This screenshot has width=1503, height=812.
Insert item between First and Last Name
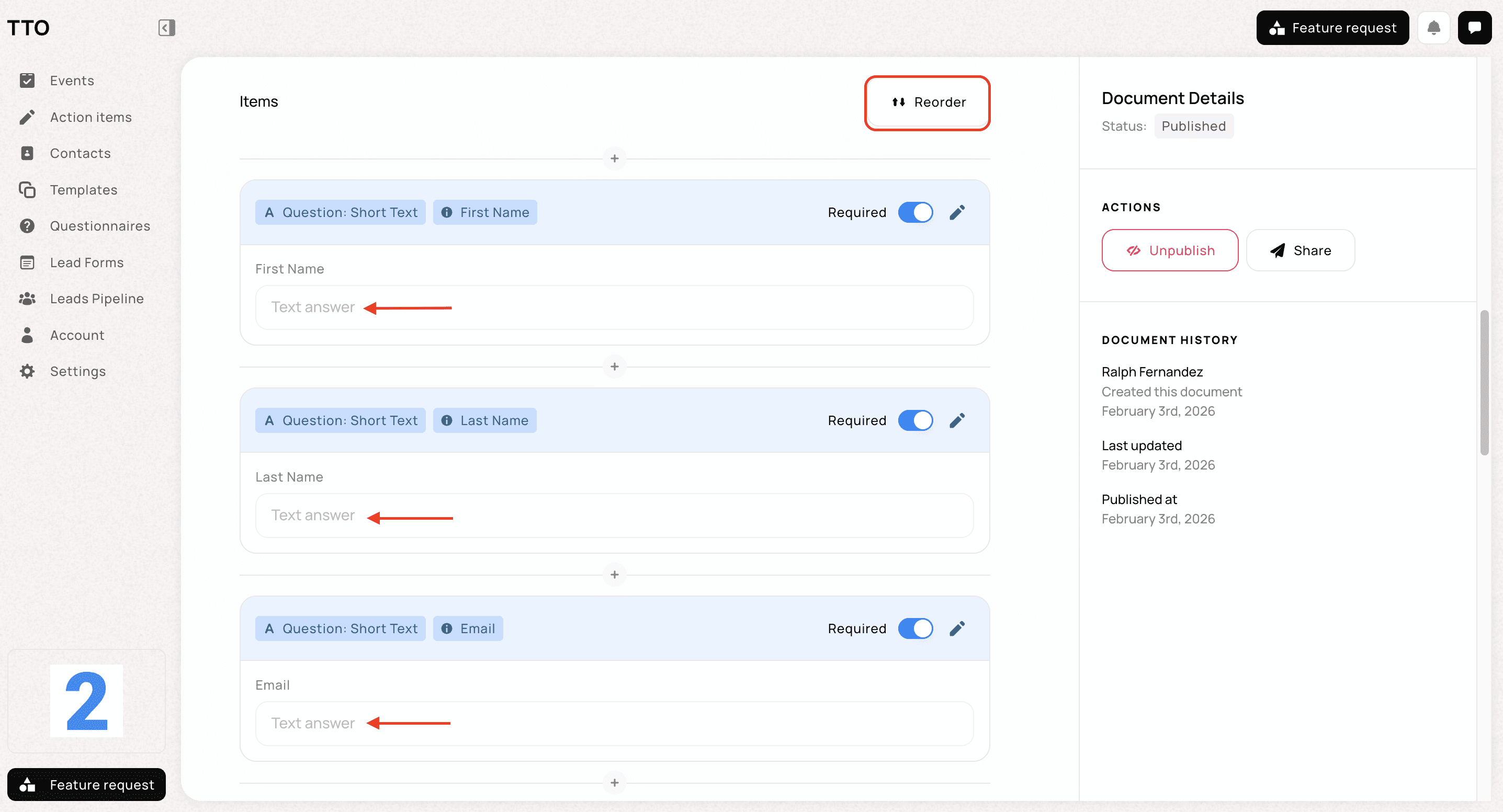tap(614, 367)
